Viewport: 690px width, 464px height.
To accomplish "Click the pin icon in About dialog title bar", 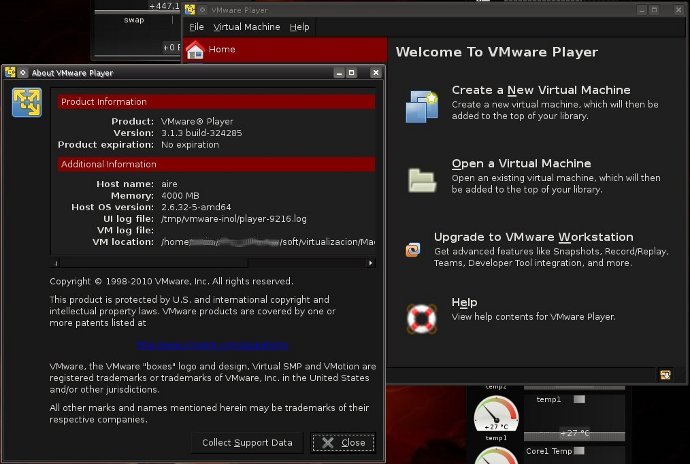I will 23,73.
